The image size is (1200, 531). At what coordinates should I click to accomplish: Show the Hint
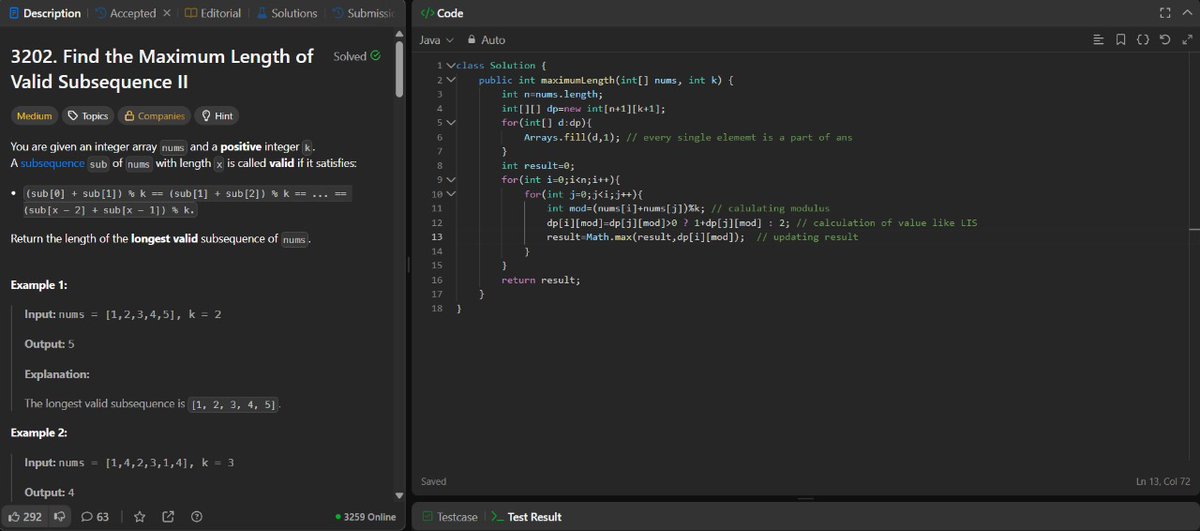point(216,116)
